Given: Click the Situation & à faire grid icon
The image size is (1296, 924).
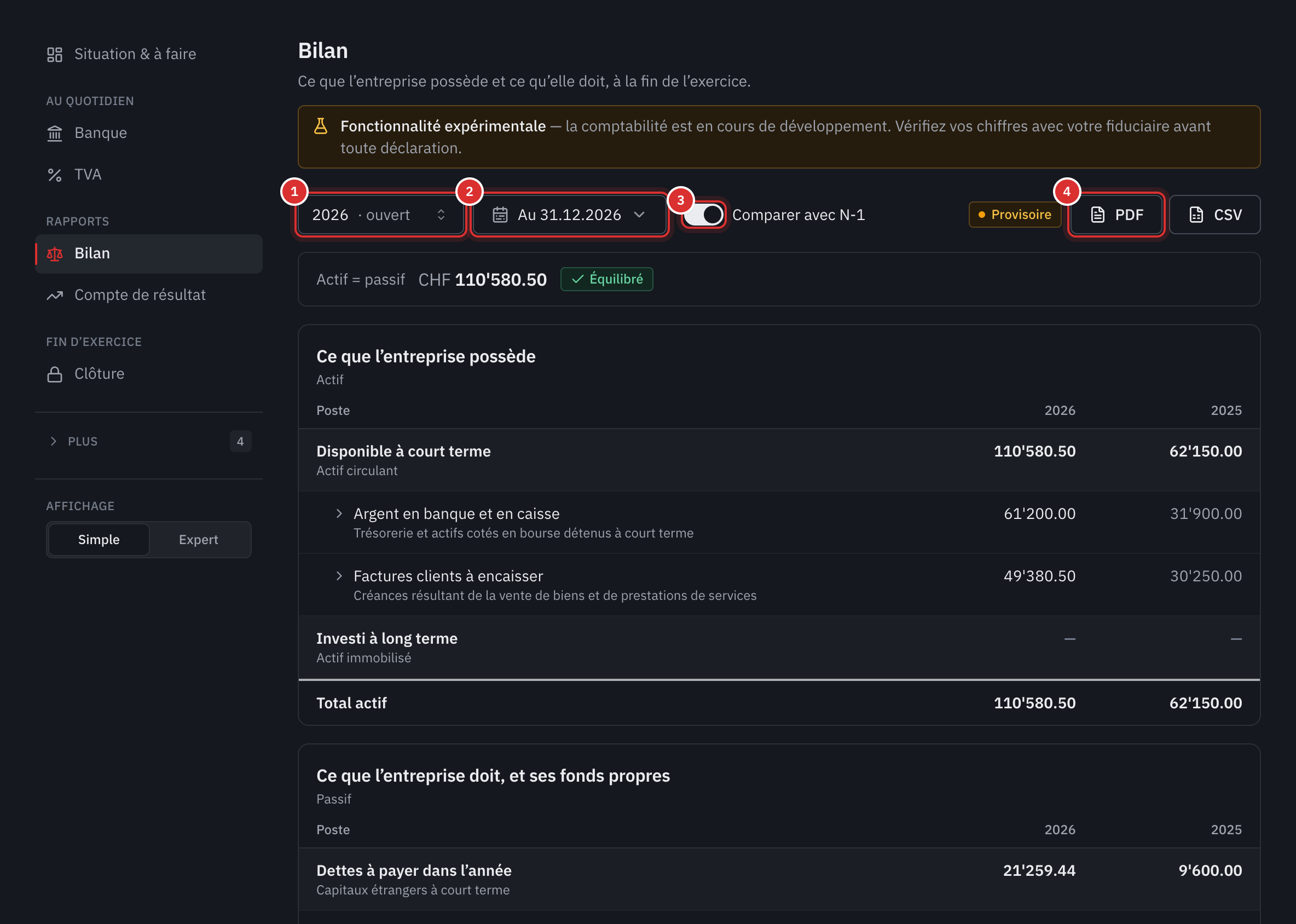Looking at the screenshot, I should click(55, 55).
